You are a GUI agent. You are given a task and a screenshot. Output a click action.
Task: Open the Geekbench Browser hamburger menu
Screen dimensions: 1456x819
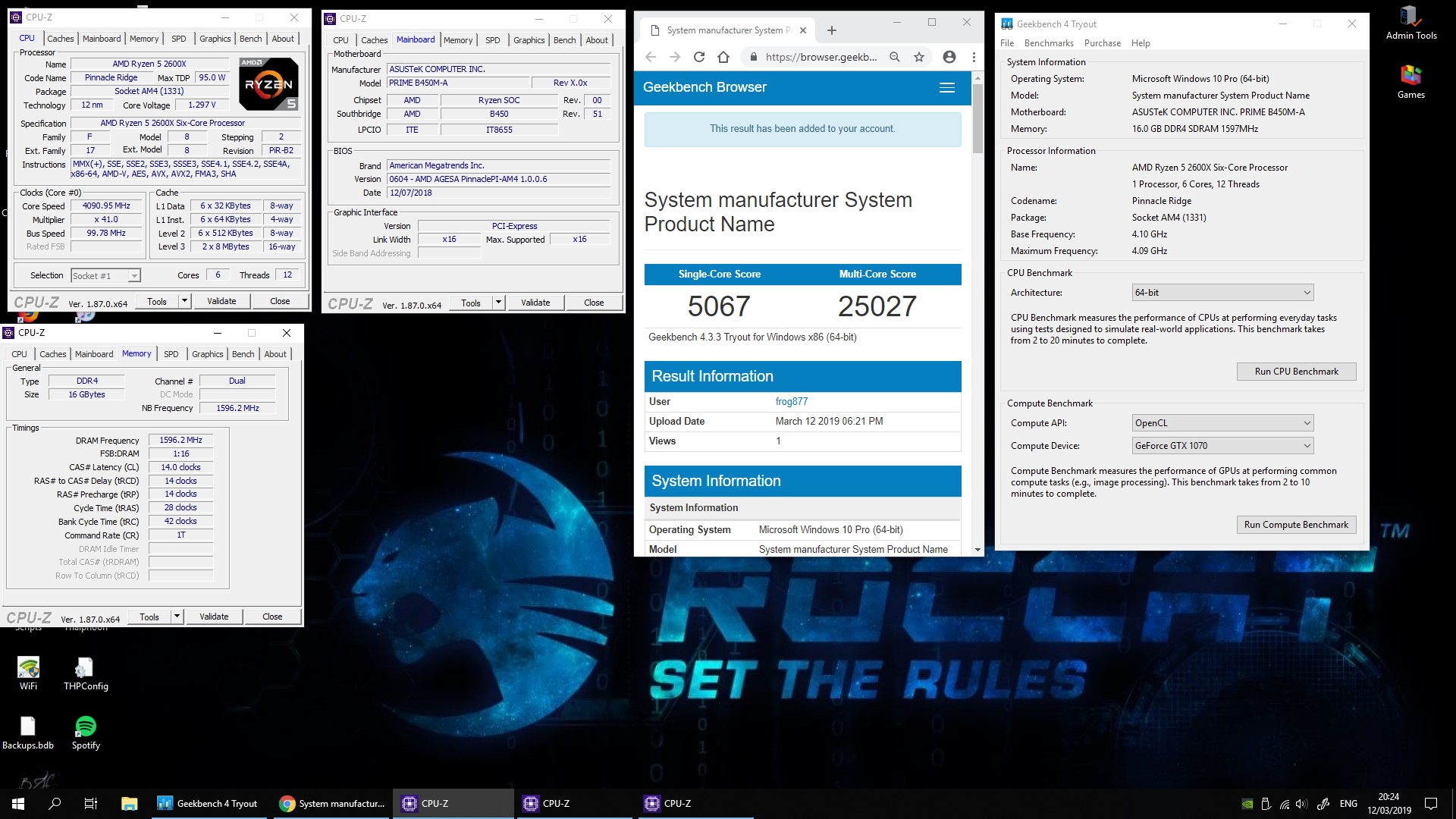[x=947, y=87]
